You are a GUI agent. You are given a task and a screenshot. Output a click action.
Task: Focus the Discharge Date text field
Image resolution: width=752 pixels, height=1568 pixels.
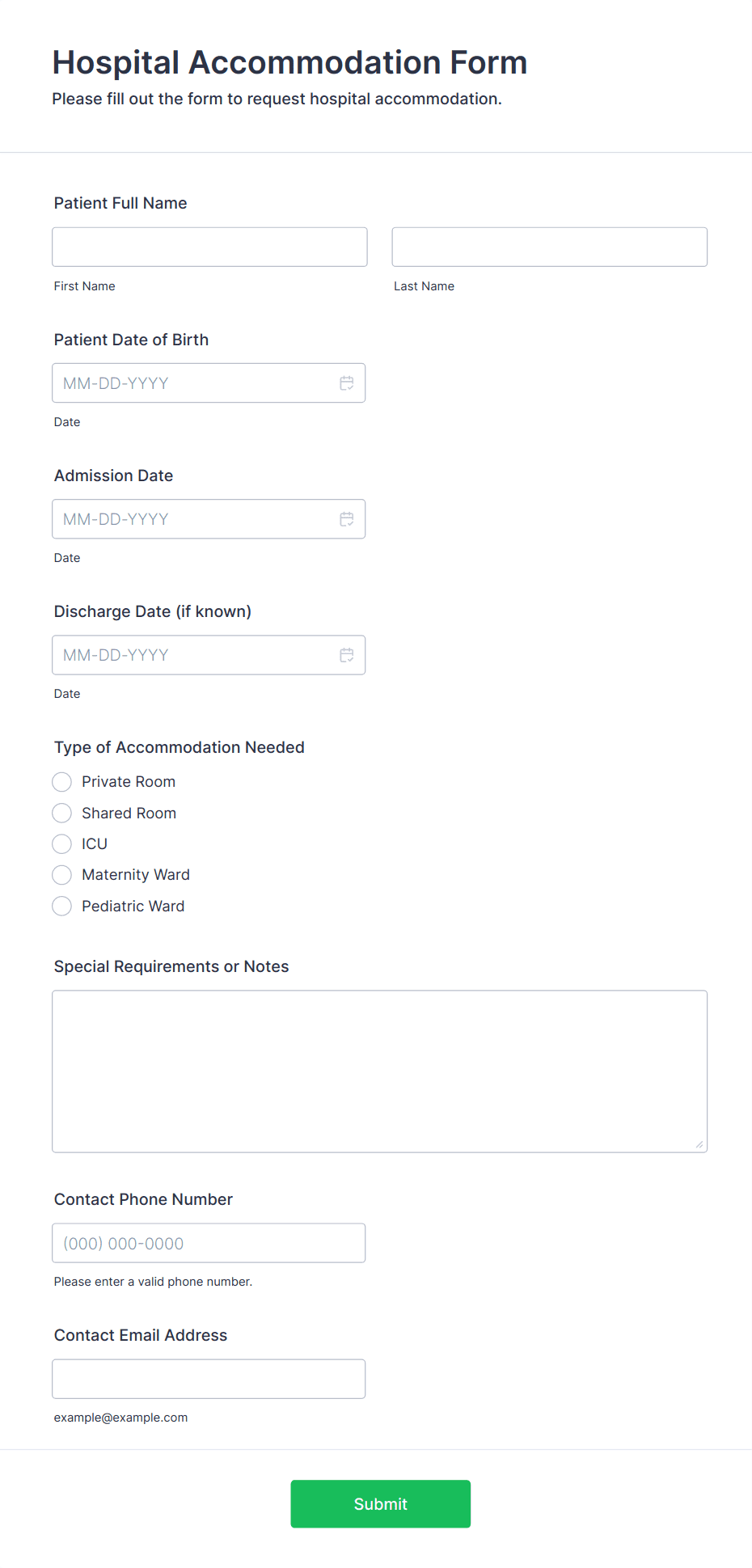194,655
